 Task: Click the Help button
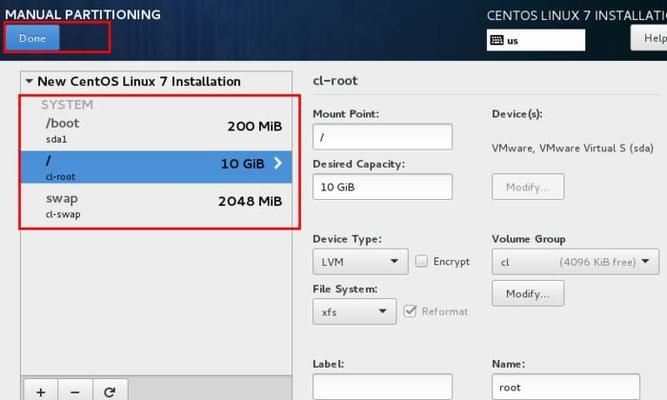(649, 37)
